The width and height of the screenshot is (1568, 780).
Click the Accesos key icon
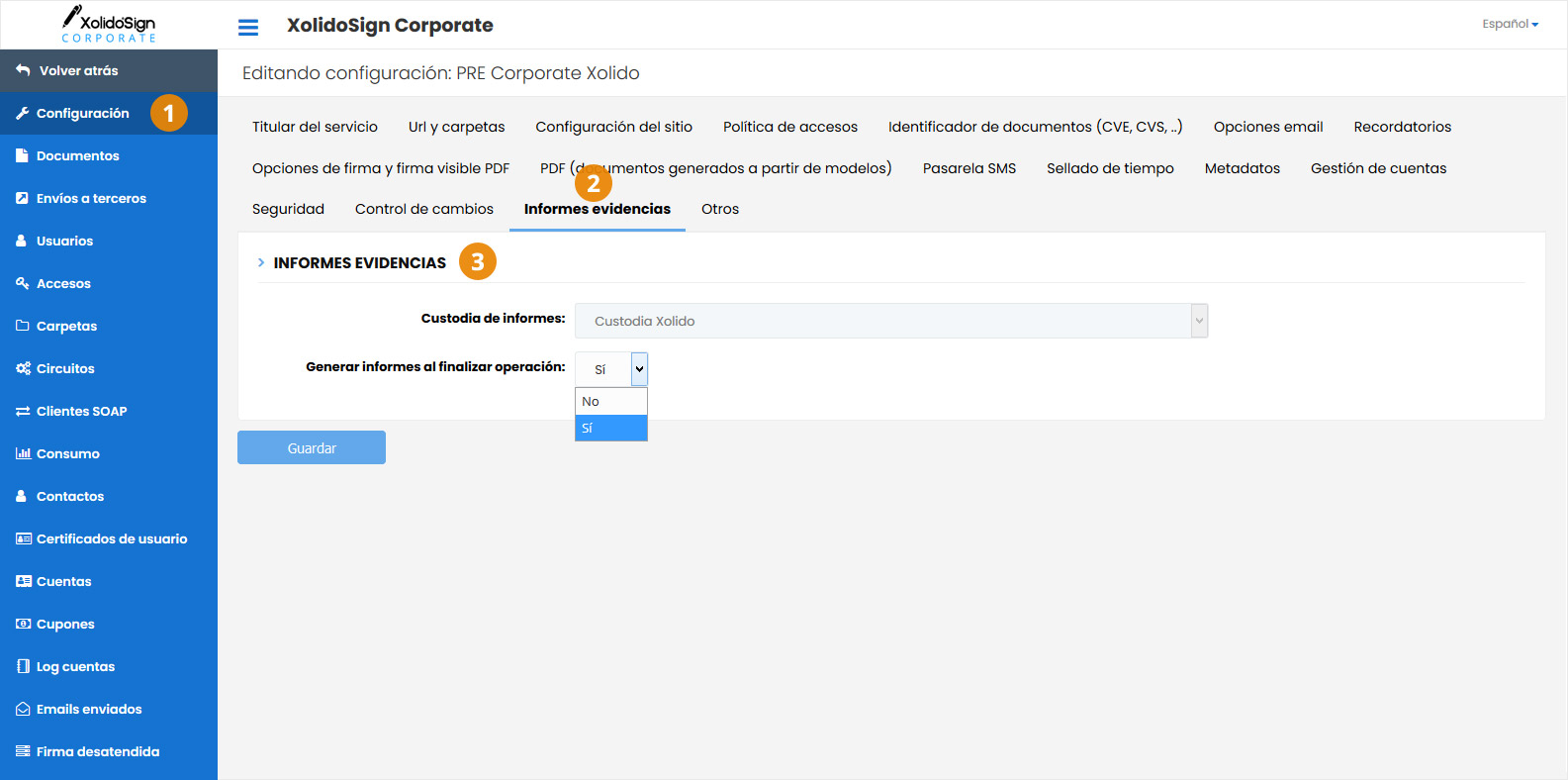[x=23, y=283]
